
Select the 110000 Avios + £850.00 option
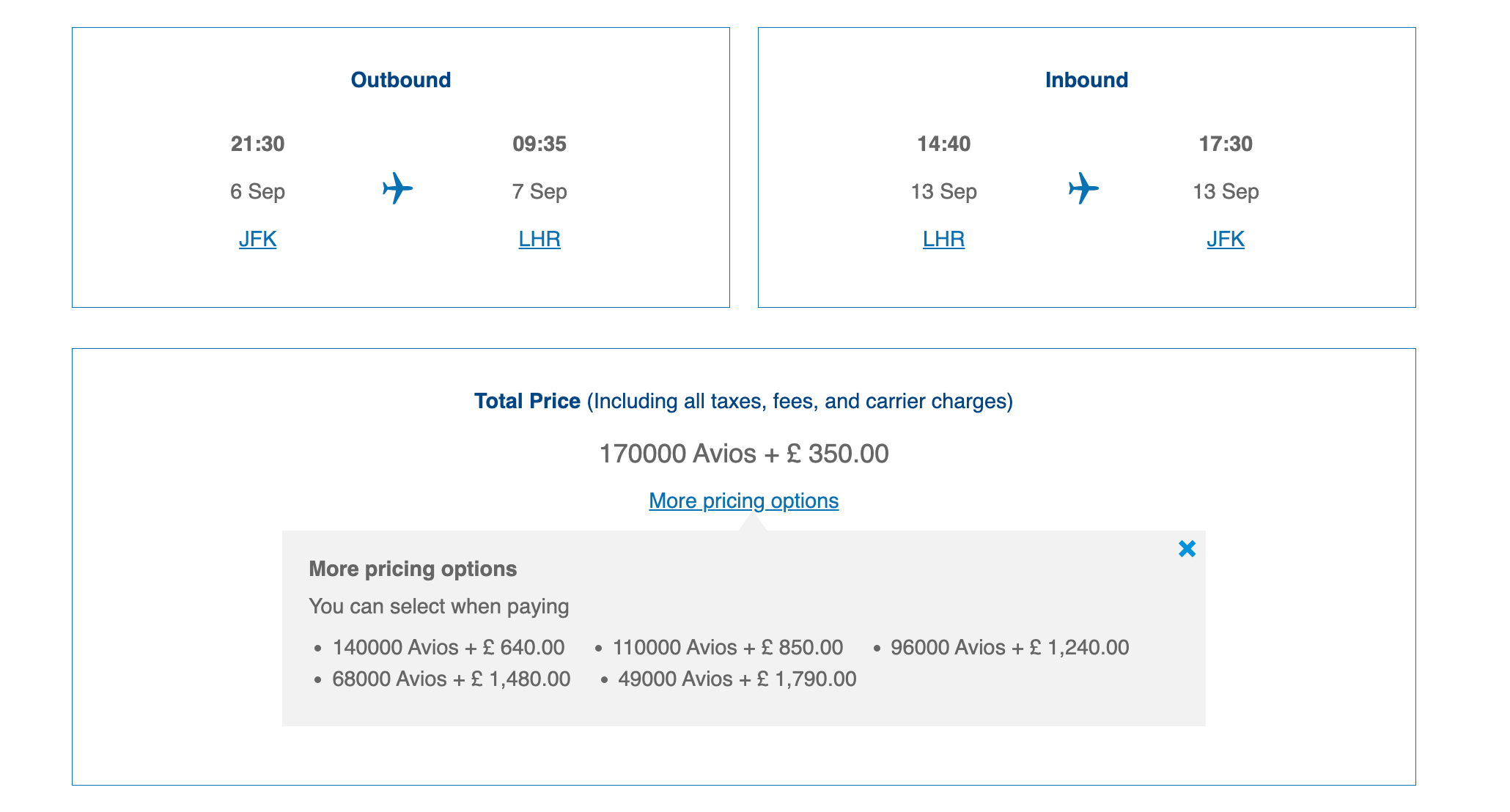(727, 648)
